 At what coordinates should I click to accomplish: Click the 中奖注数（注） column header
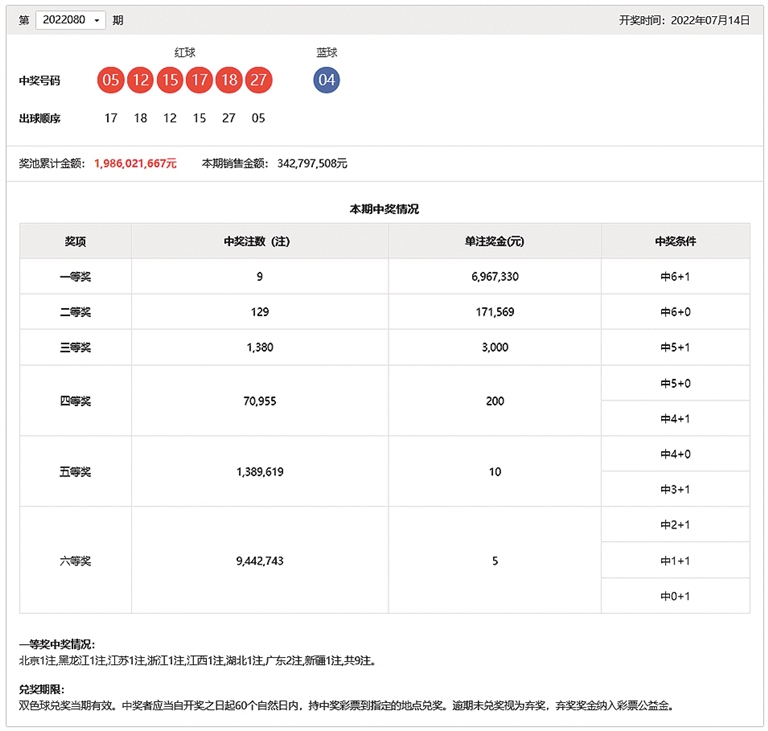click(259, 241)
